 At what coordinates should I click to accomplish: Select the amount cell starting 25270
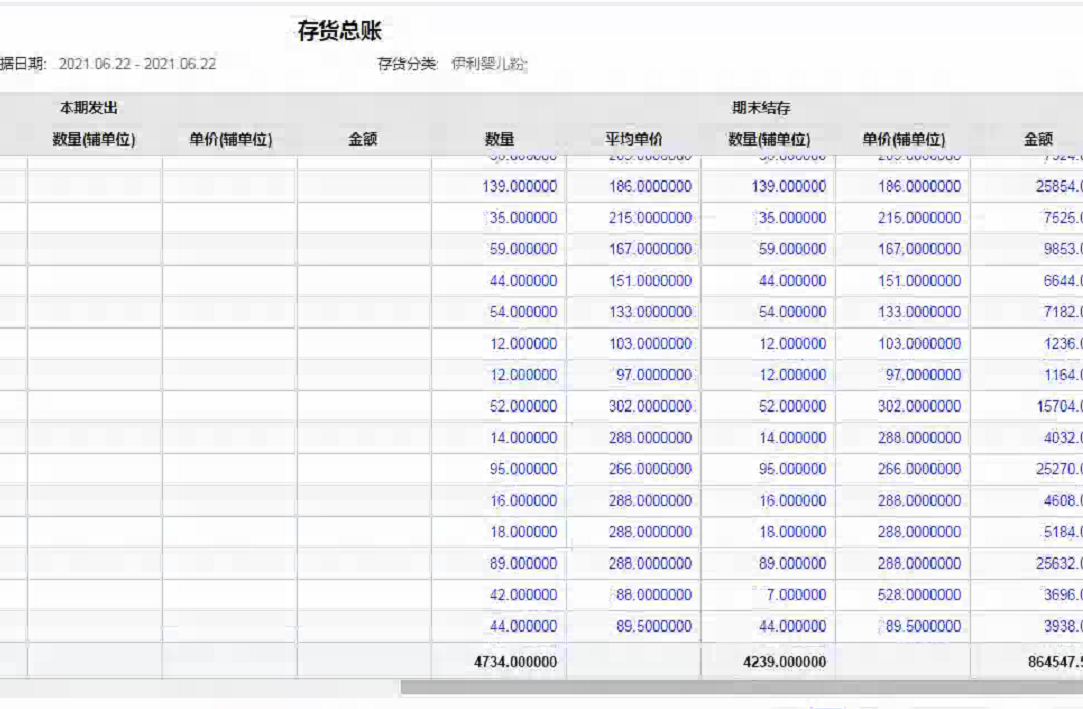1059,469
